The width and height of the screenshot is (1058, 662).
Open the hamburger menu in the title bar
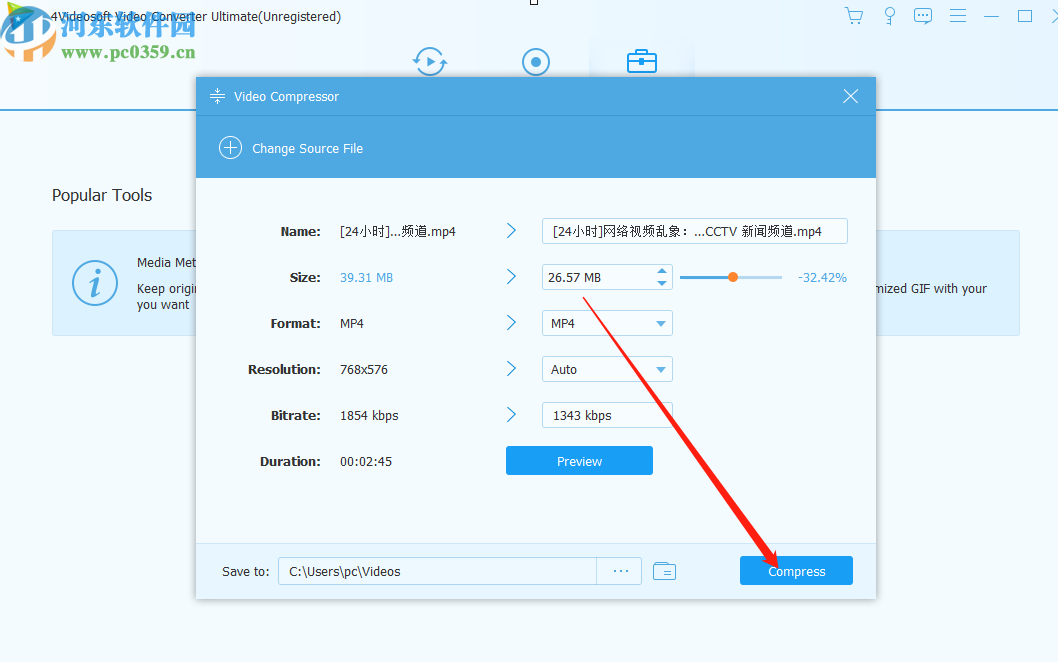click(957, 15)
